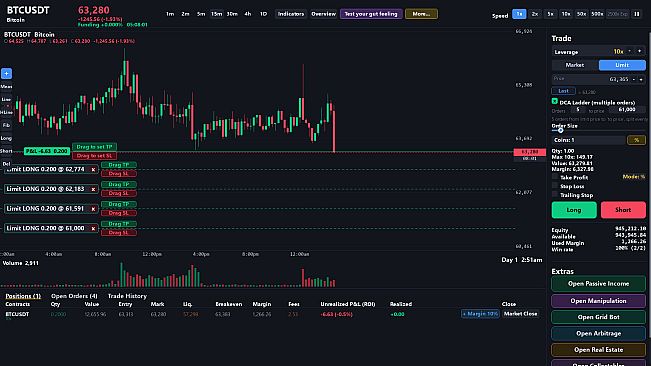Uncheck DCA Ladder multiple orders checkbox
651x366 pixels.
click(555, 101)
